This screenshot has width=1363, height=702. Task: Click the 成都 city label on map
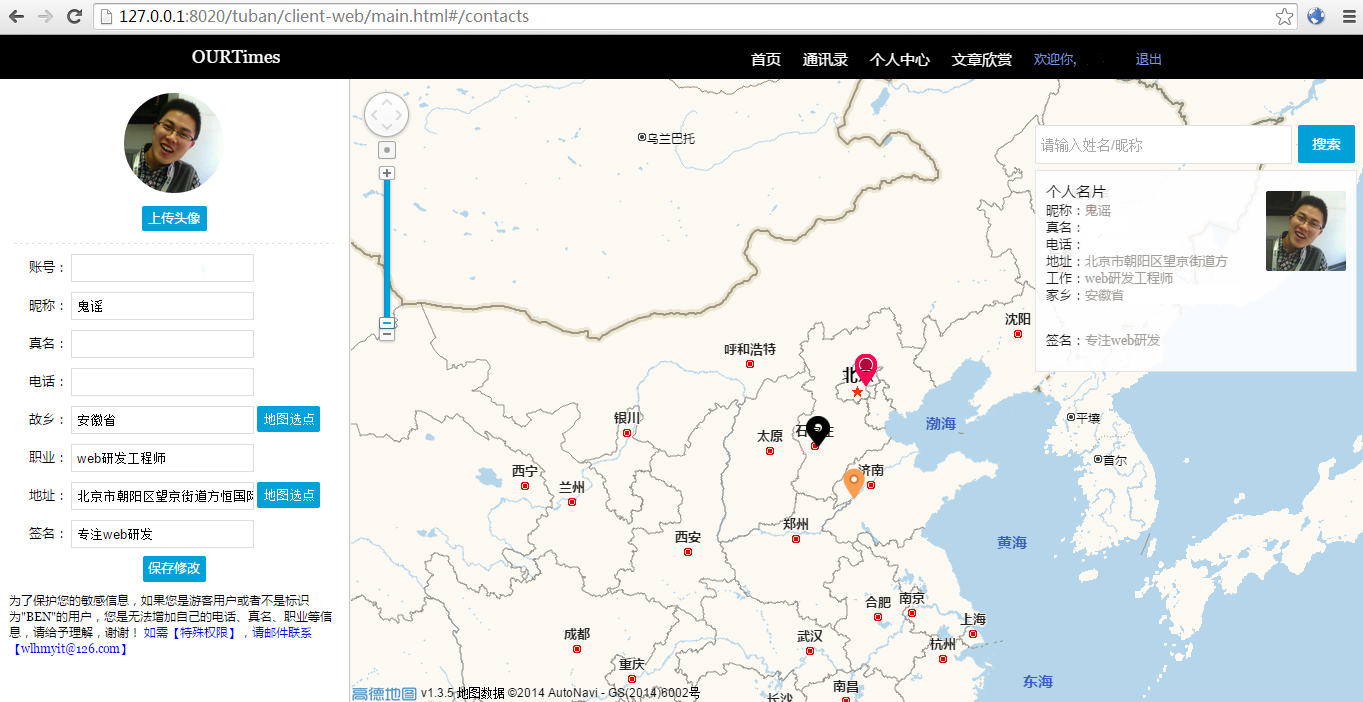pyautogui.click(x=577, y=634)
